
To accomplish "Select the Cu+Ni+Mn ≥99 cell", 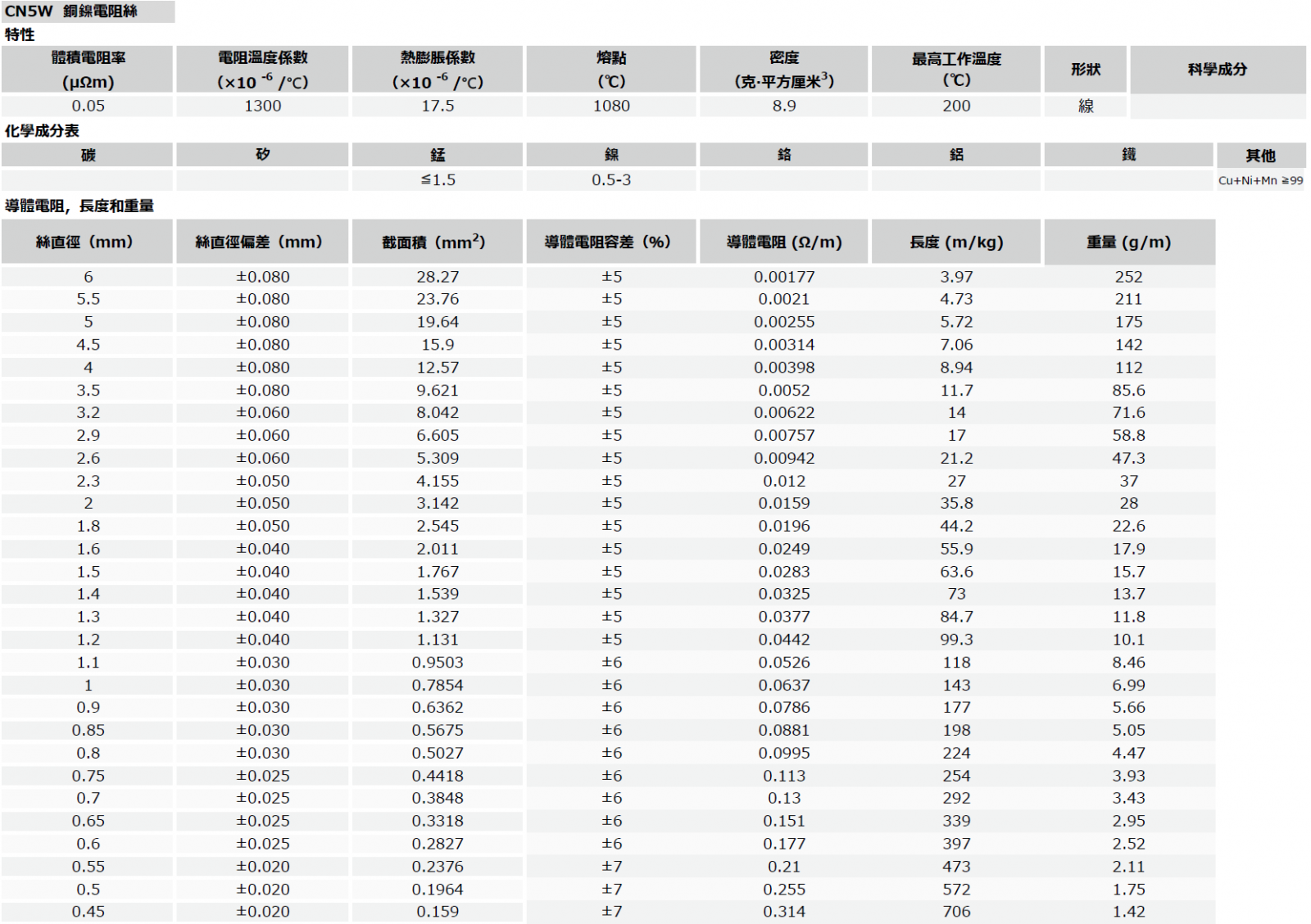I will (1260, 180).
